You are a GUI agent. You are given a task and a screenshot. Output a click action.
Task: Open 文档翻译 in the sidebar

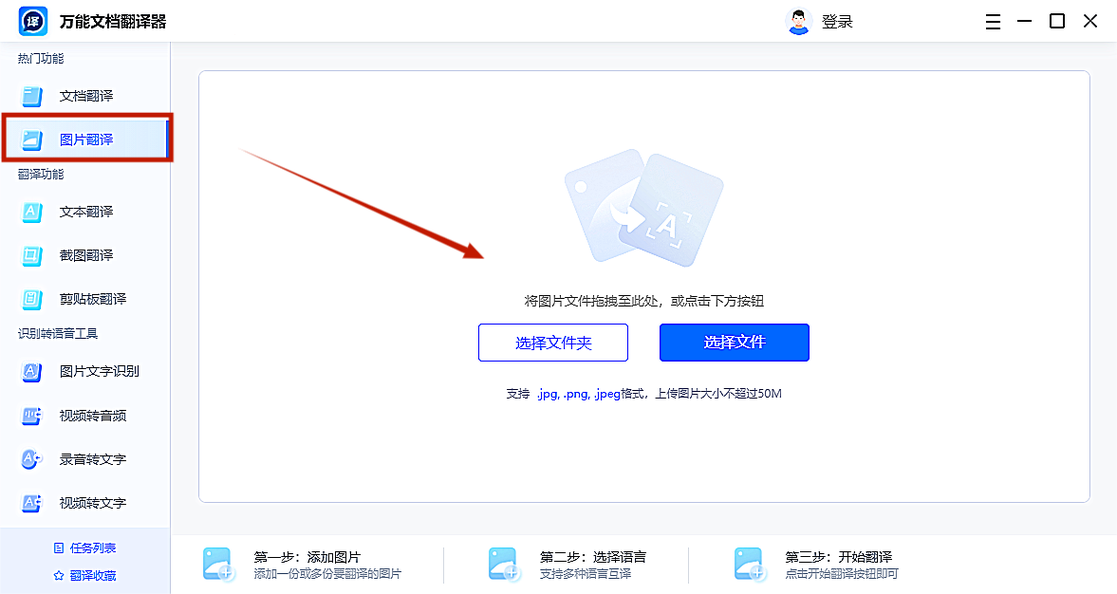click(x=85, y=95)
